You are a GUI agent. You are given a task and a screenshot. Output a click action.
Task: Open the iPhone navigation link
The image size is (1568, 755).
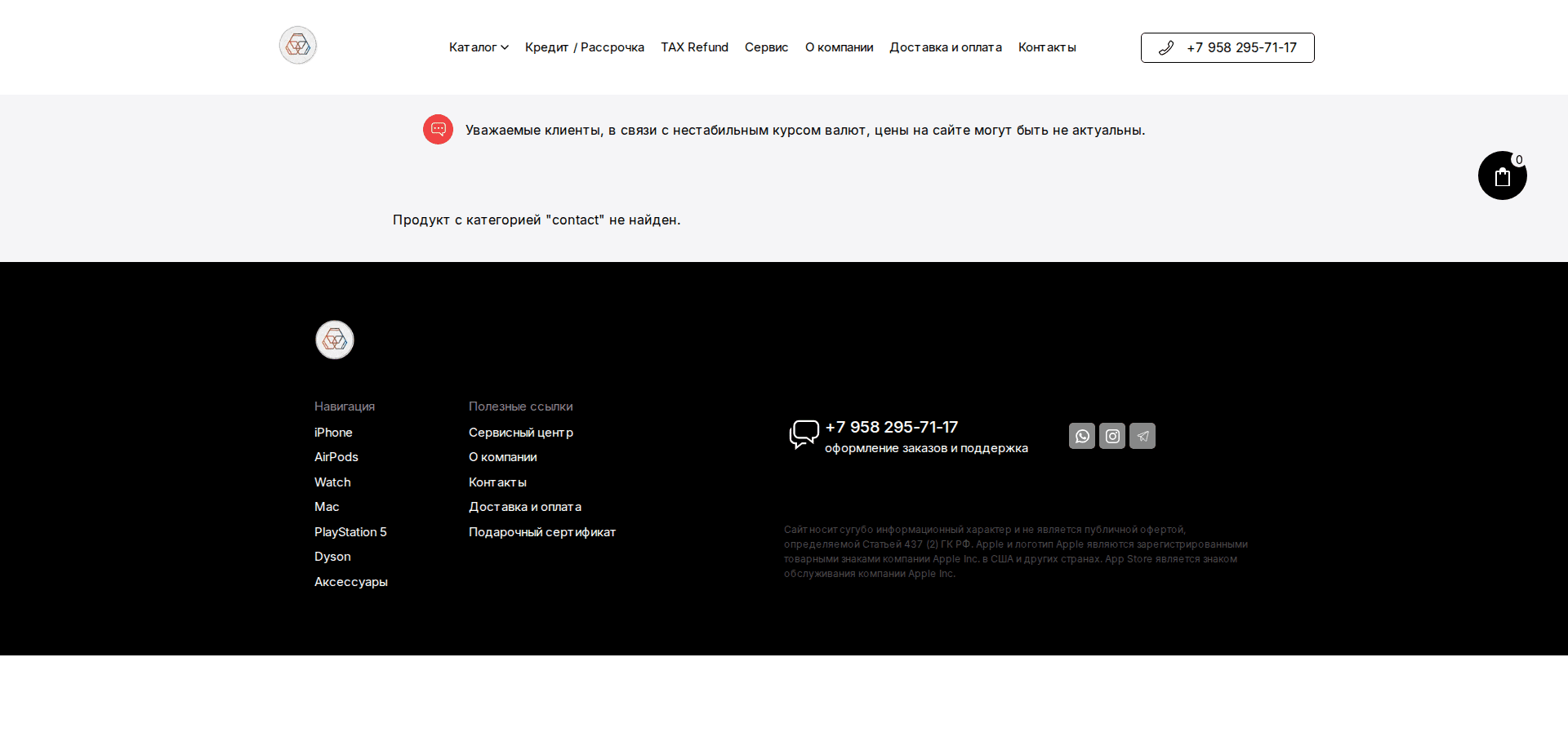coord(333,432)
